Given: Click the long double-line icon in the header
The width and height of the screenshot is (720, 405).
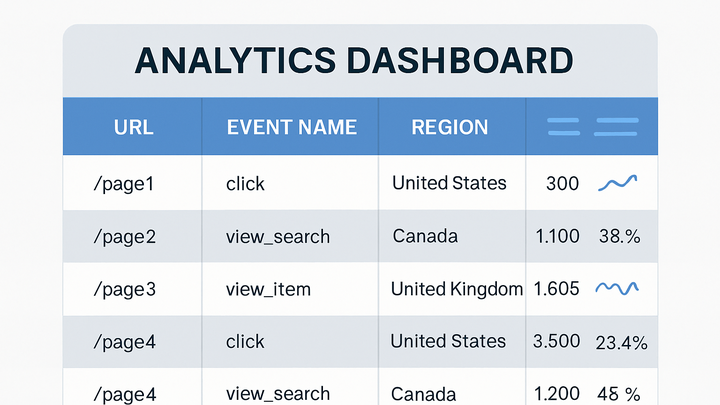Looking at the screenshot, I should 616,127.
